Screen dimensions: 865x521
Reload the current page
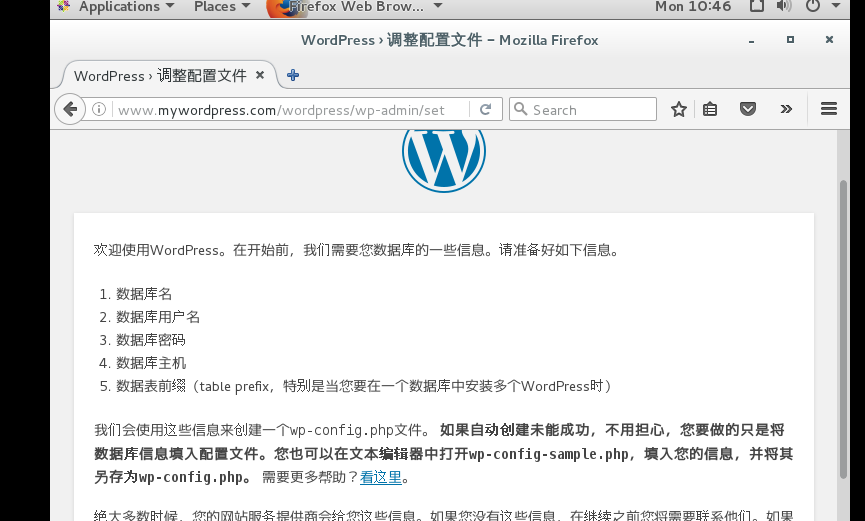pyautogui.click(x=485, y=109)
